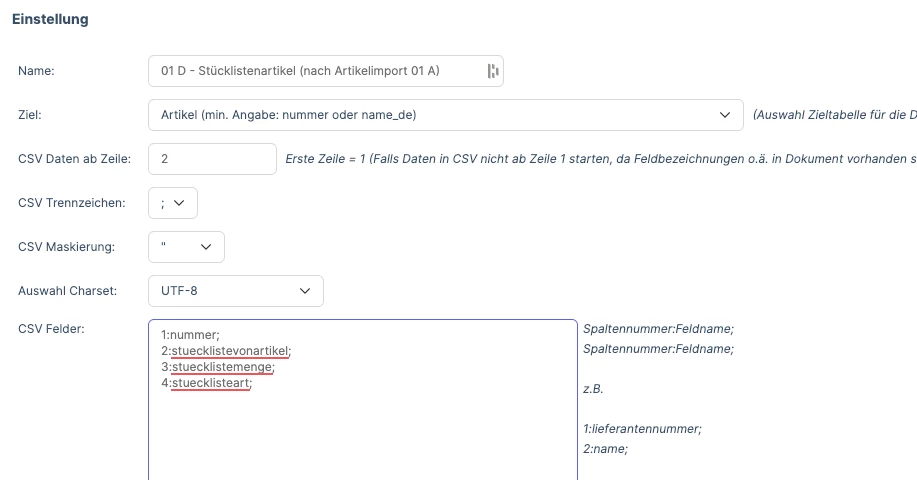
Task: Click the Einstellung section heading
Action: coord(50,19)
